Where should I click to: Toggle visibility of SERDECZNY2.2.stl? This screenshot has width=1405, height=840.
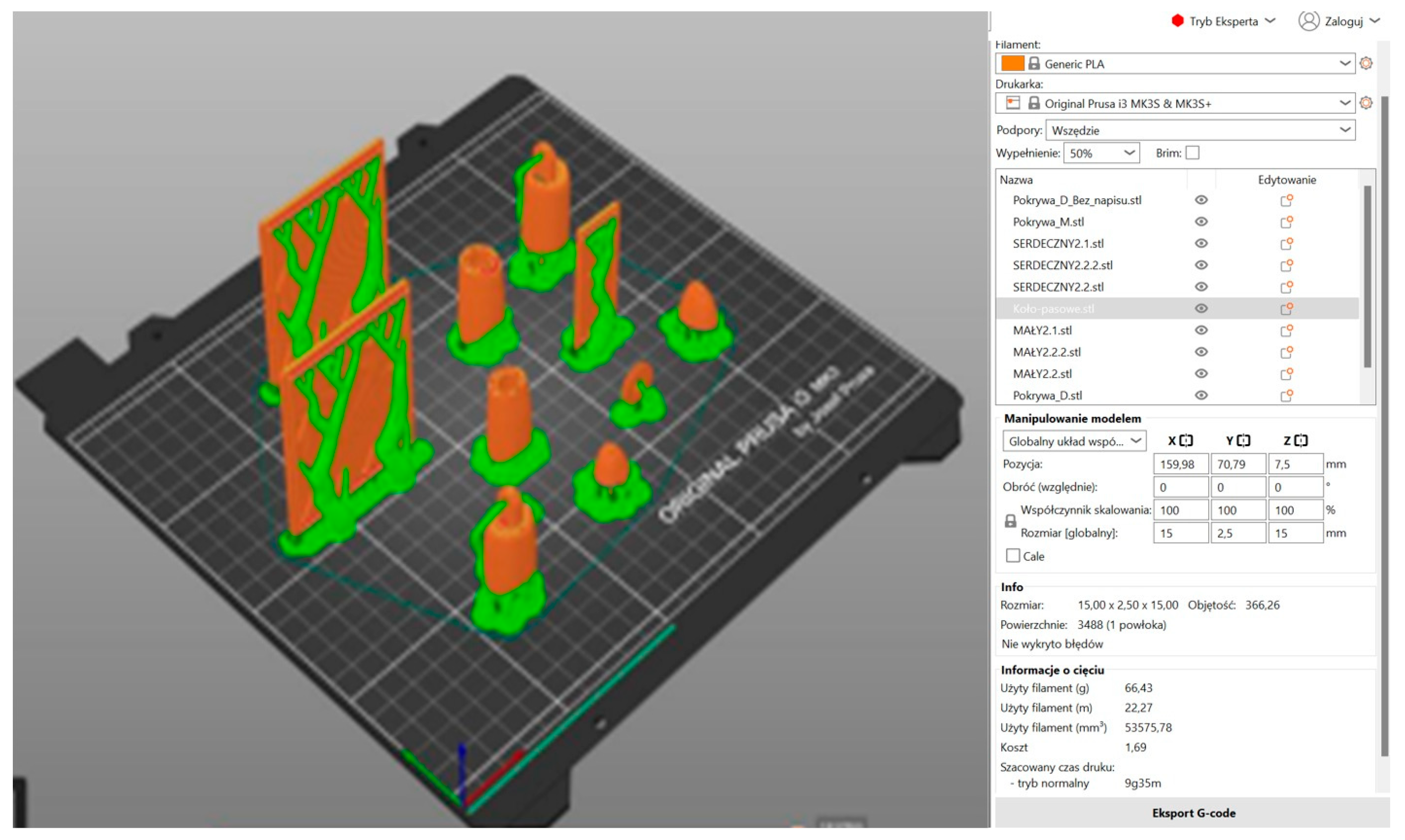[x=1201, y=287]
